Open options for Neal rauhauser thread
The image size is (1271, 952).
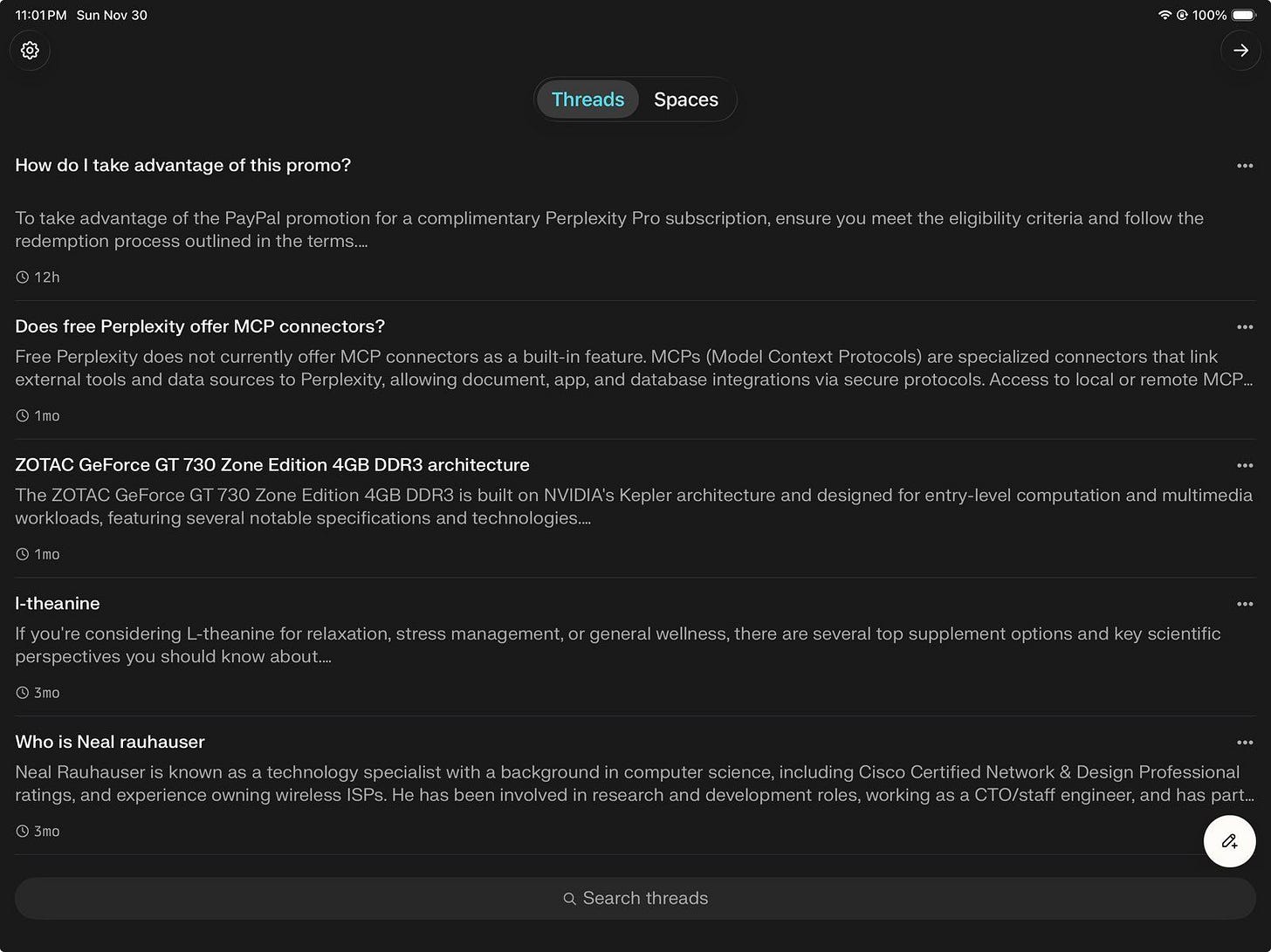(x=1245, y=743)
